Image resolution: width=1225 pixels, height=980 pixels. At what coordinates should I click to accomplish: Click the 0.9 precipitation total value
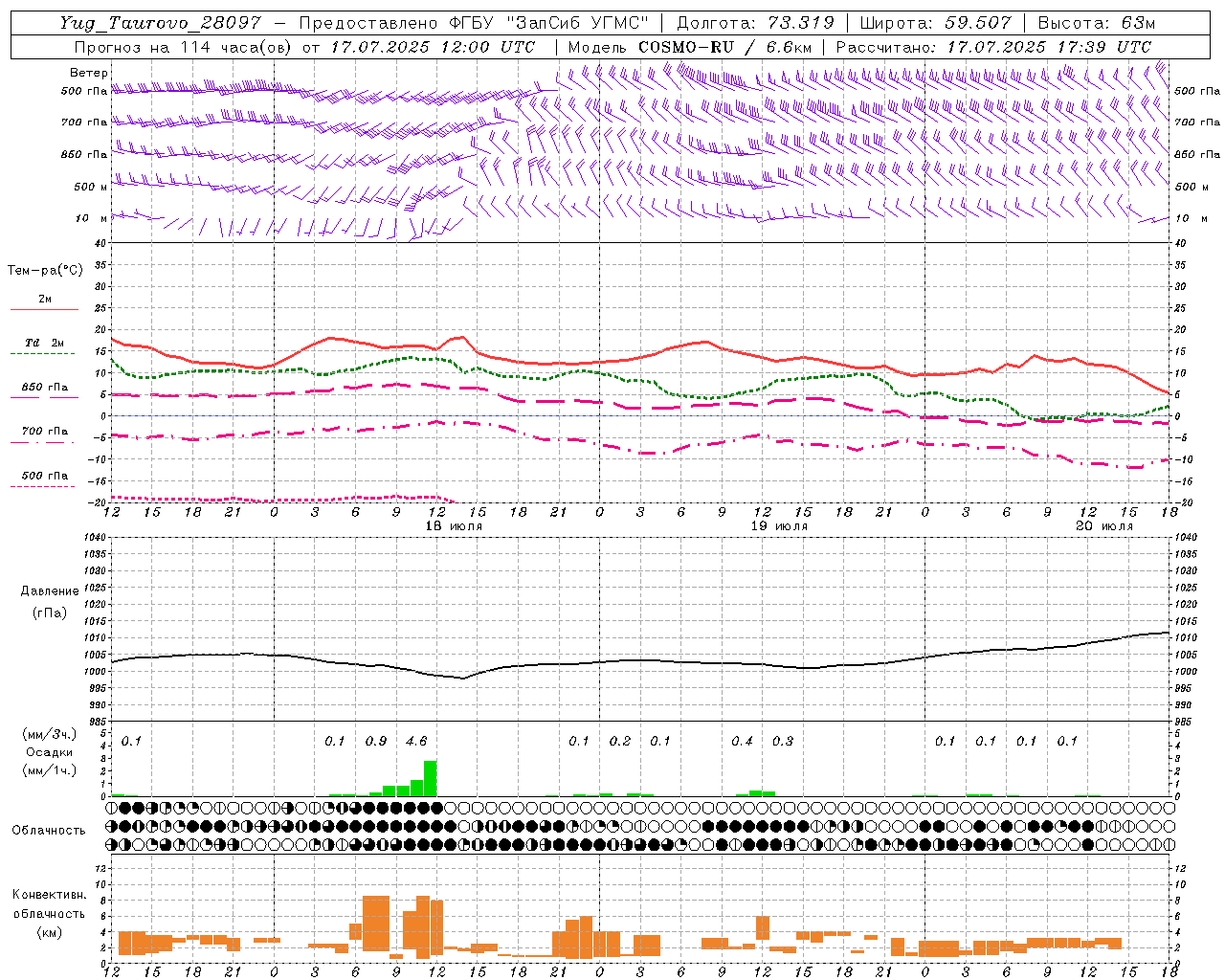click(x=376, y=741)
